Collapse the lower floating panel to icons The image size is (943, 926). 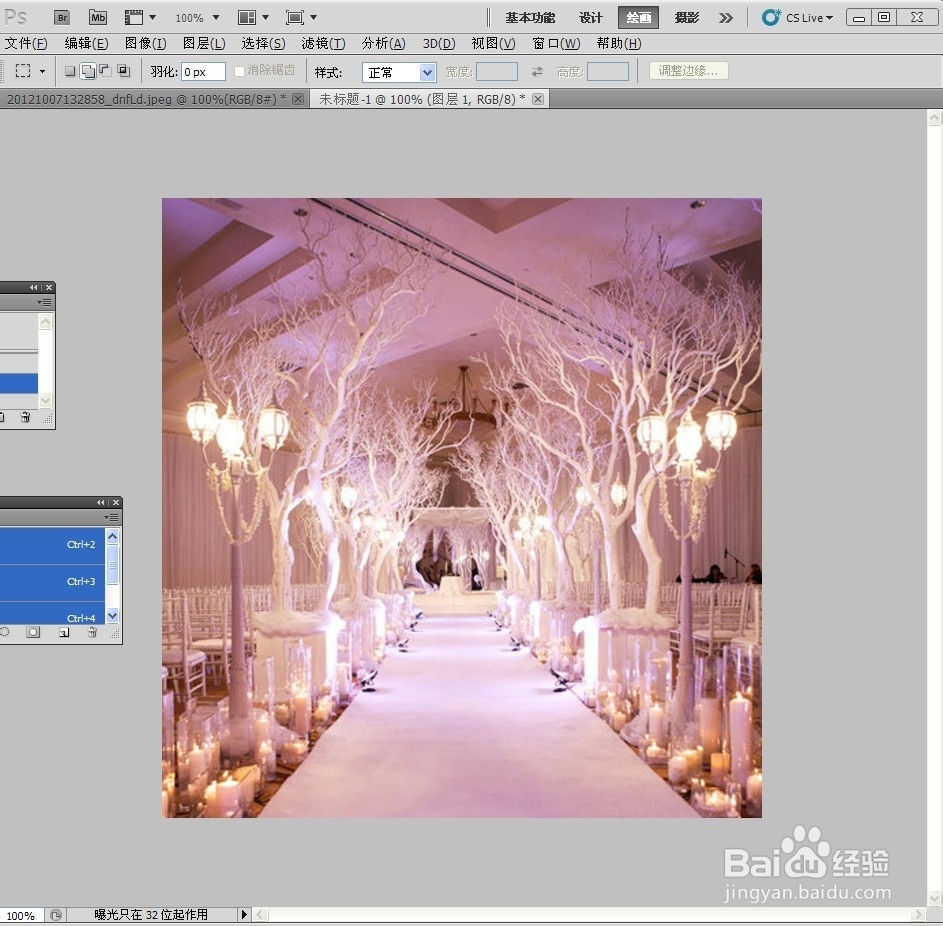coord(100,502)
